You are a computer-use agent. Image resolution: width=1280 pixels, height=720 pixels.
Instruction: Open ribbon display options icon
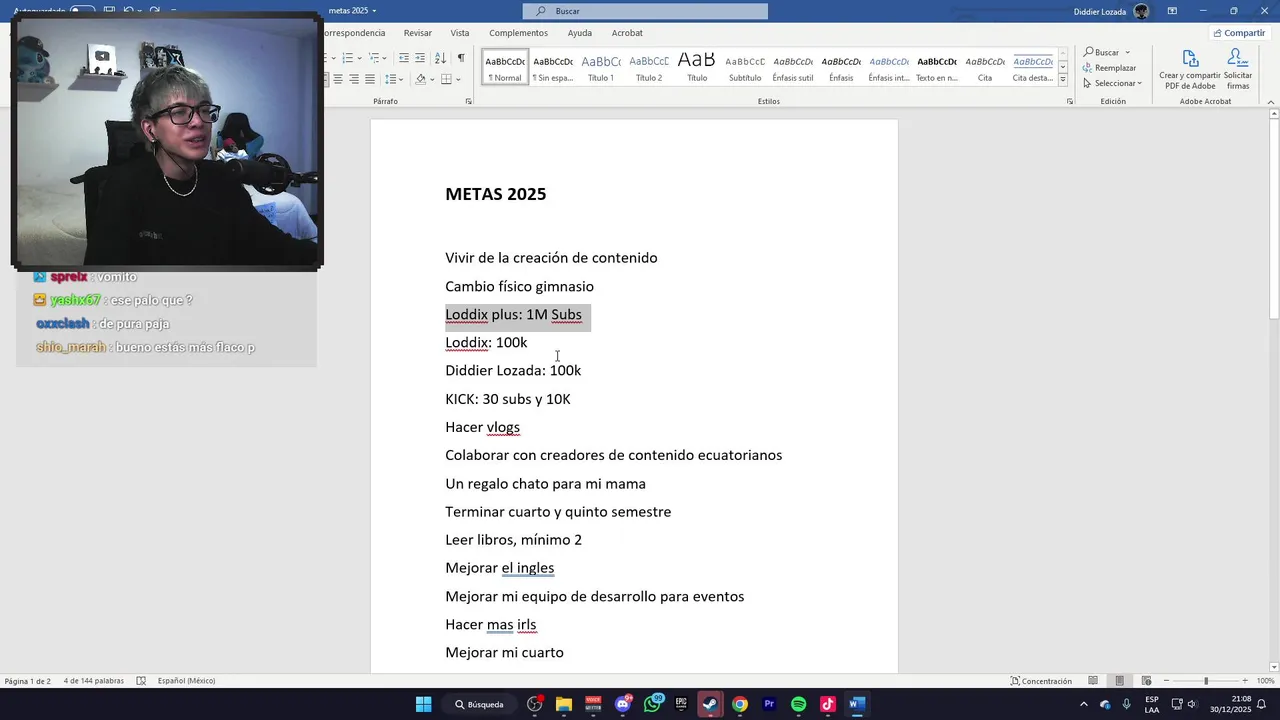point(1172,11)
